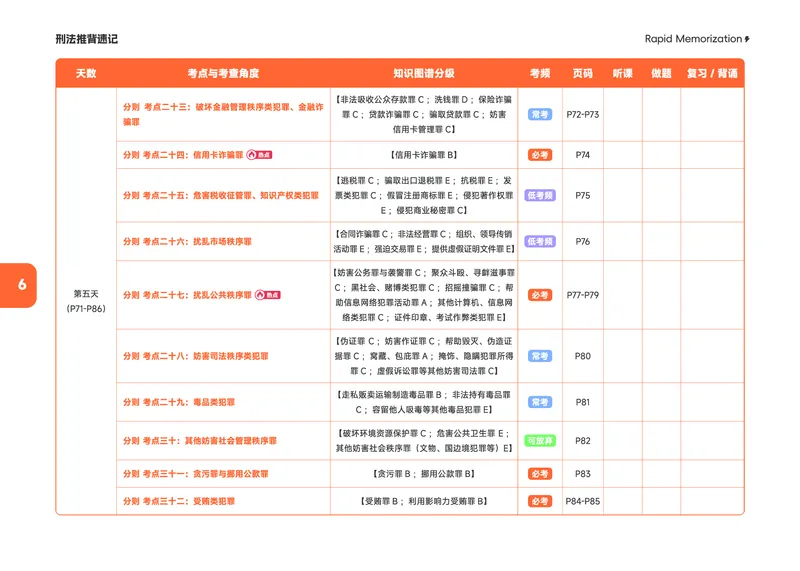
Task: Click the 天数 column header
Action: coord(86,73)
